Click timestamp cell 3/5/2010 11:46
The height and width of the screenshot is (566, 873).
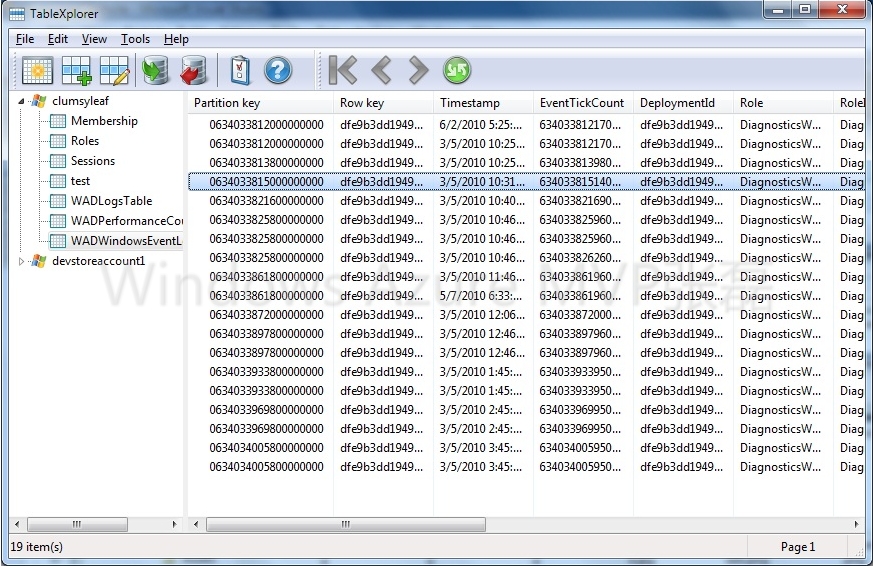[481, 277]
